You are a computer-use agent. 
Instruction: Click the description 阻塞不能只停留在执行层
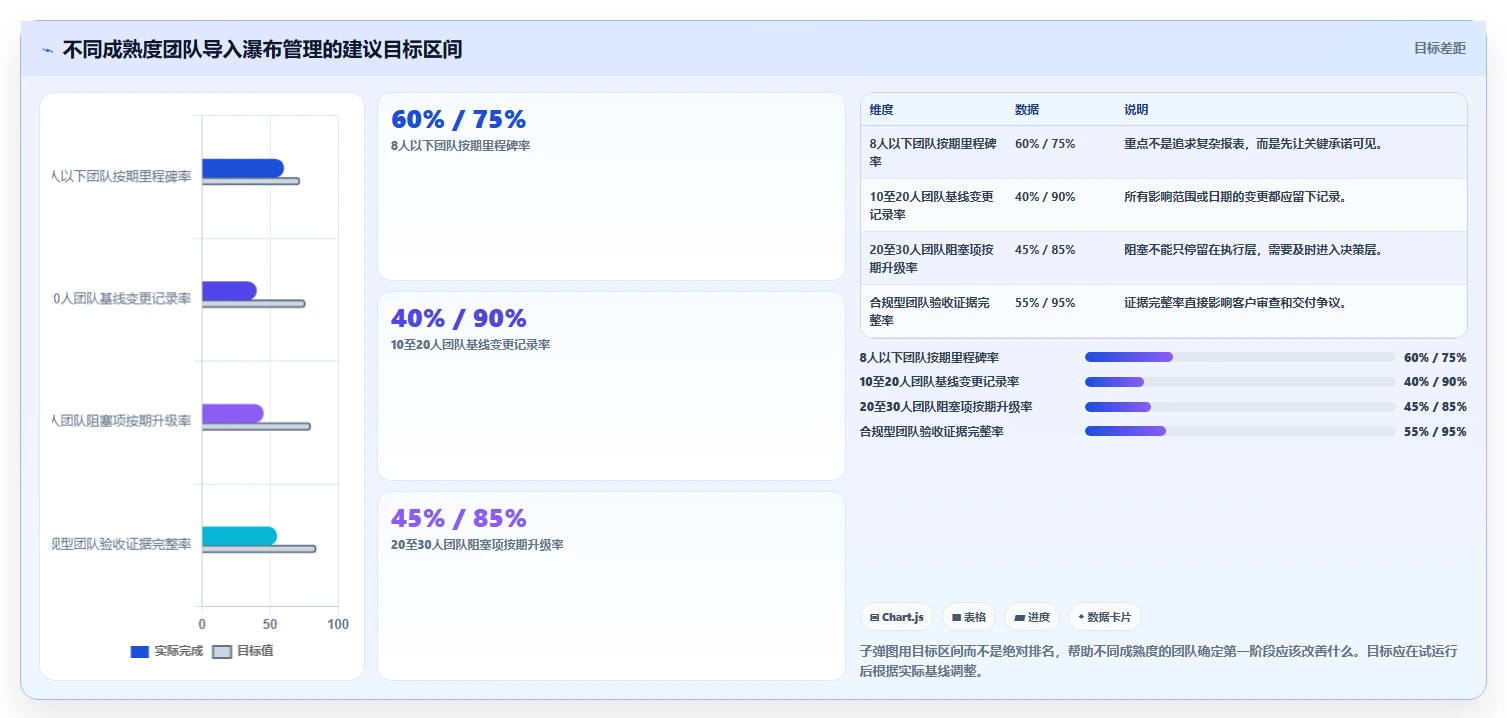coord(1254,249)
